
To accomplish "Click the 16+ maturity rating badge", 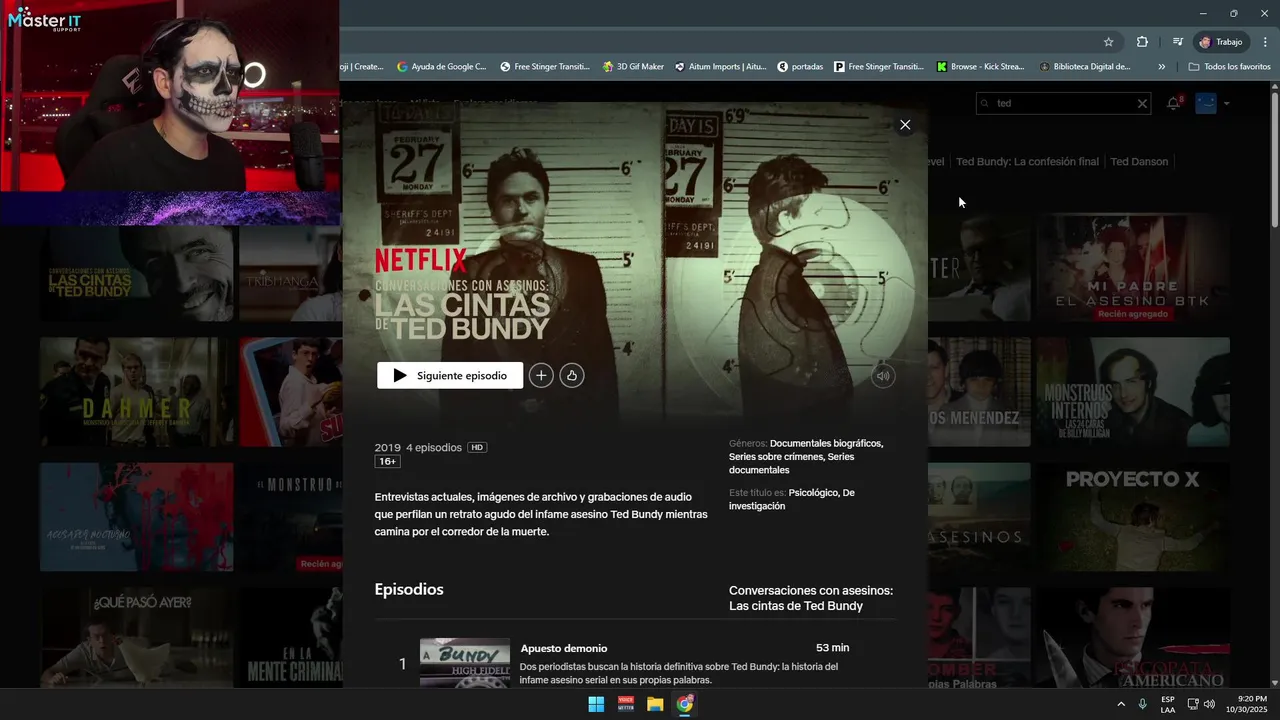I will pyautogui.click(x=387, y=462).
